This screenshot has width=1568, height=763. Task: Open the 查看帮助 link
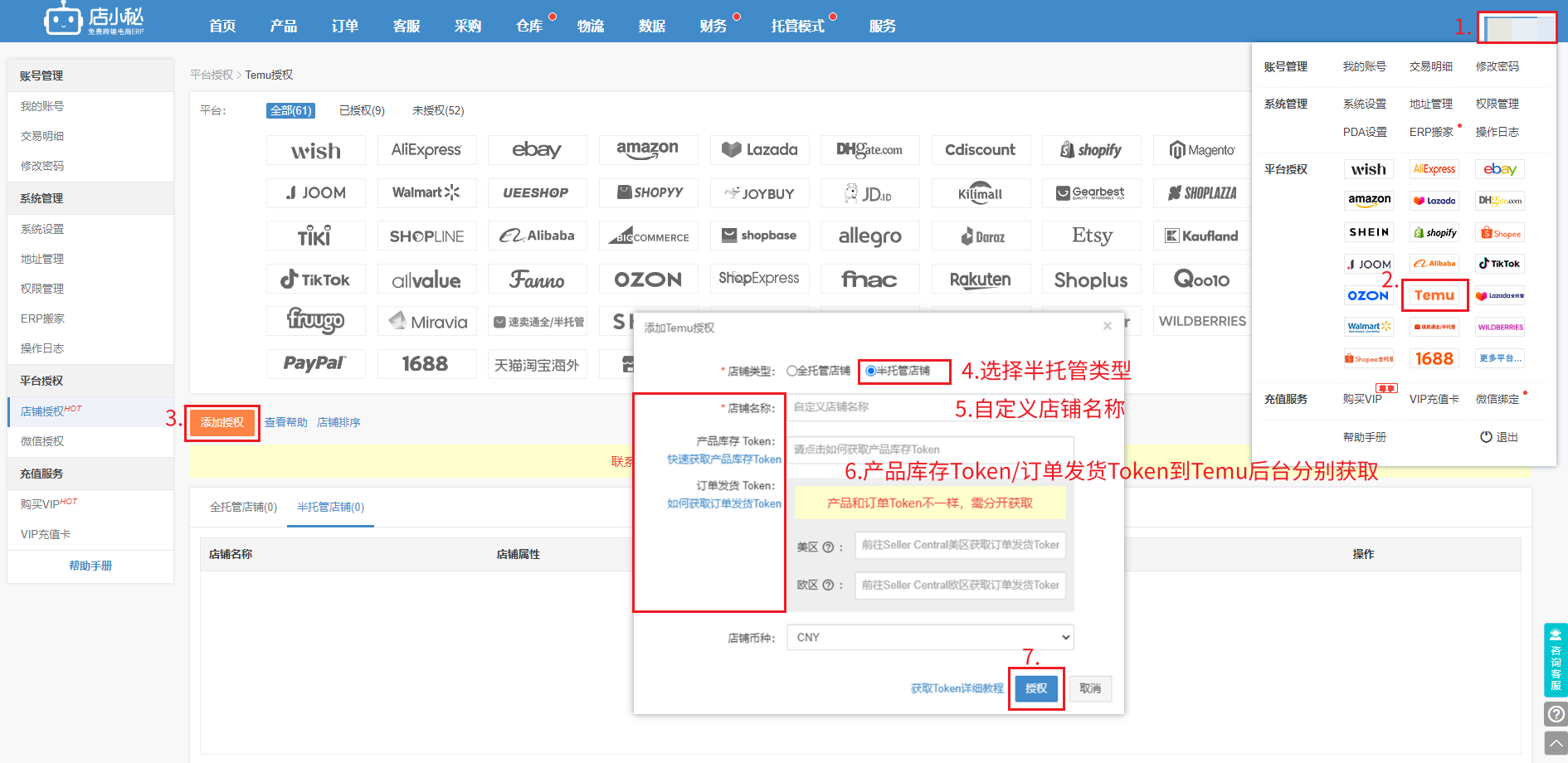coord(286,423)
